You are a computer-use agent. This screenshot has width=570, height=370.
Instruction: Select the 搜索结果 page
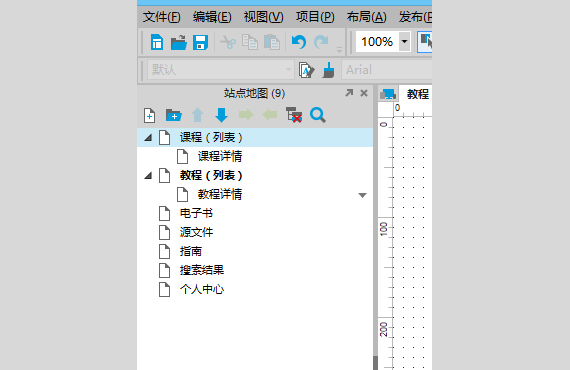tap(255, 270)
